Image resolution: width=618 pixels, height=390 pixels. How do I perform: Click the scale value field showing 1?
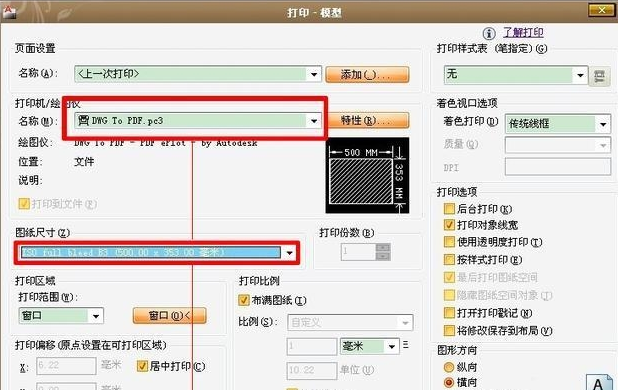311,346
